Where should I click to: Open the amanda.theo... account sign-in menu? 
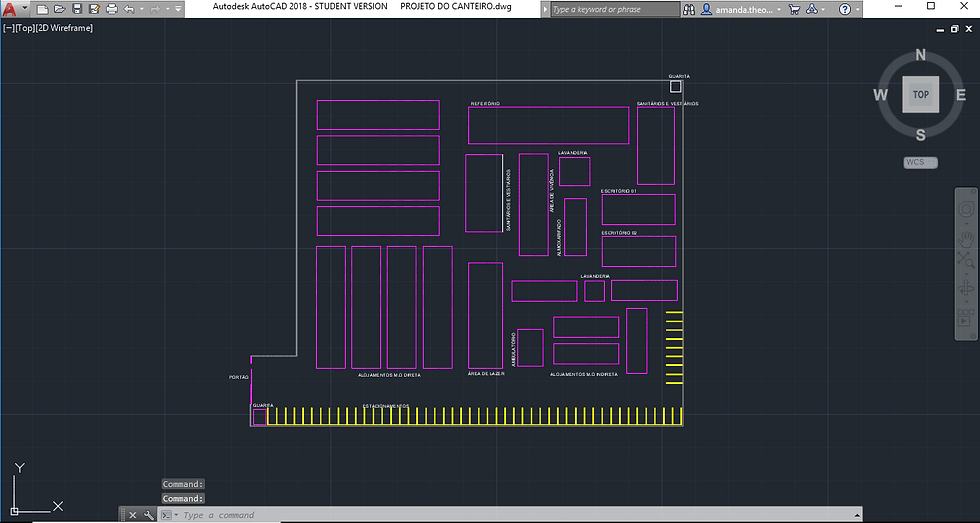click(741, 9)
